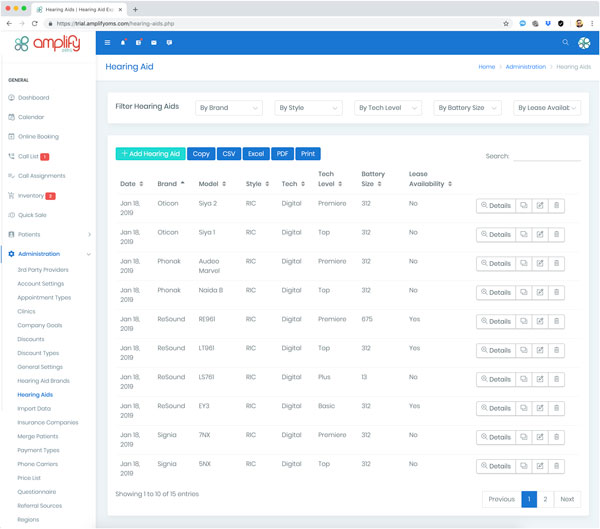Click the table Search input field
The width and height of the screenshot is (600, 529).
coord(547,157)
